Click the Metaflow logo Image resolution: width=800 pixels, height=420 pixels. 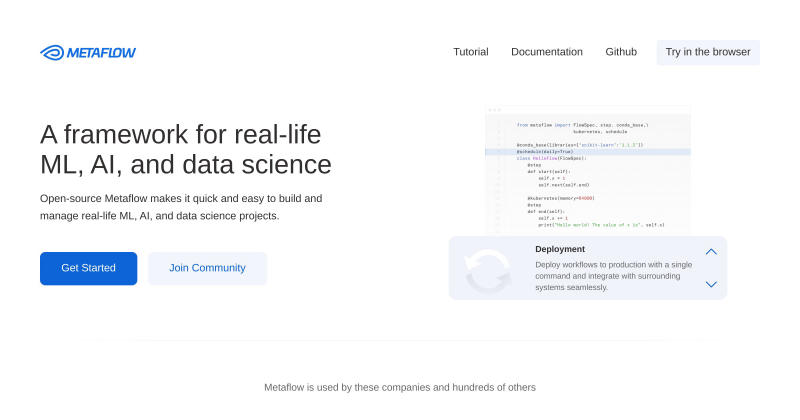point(88,53)
